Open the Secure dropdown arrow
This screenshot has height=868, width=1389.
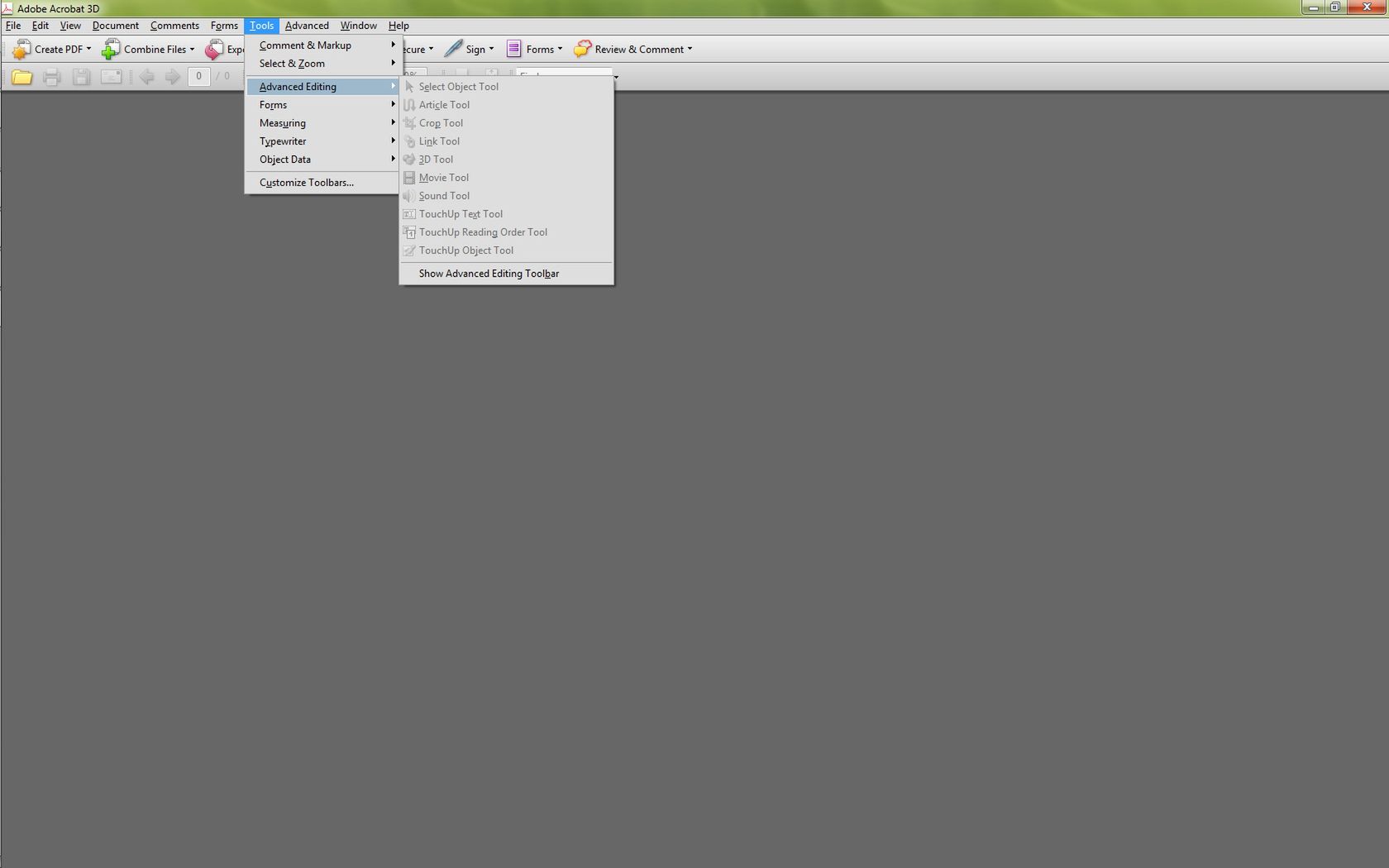(431, 49)
